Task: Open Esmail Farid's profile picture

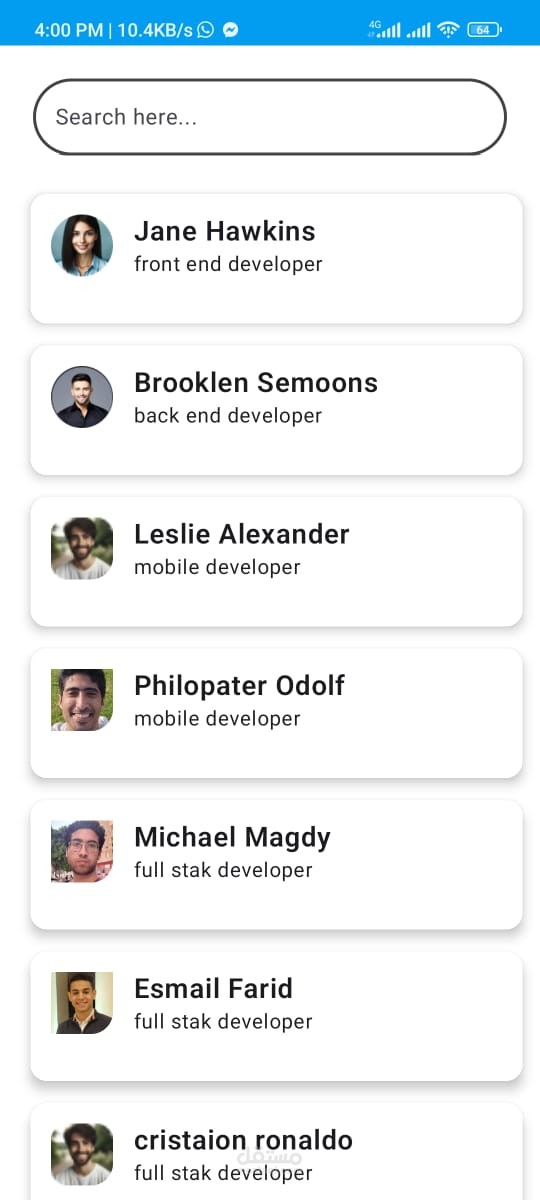Action: click(82, 1003)
